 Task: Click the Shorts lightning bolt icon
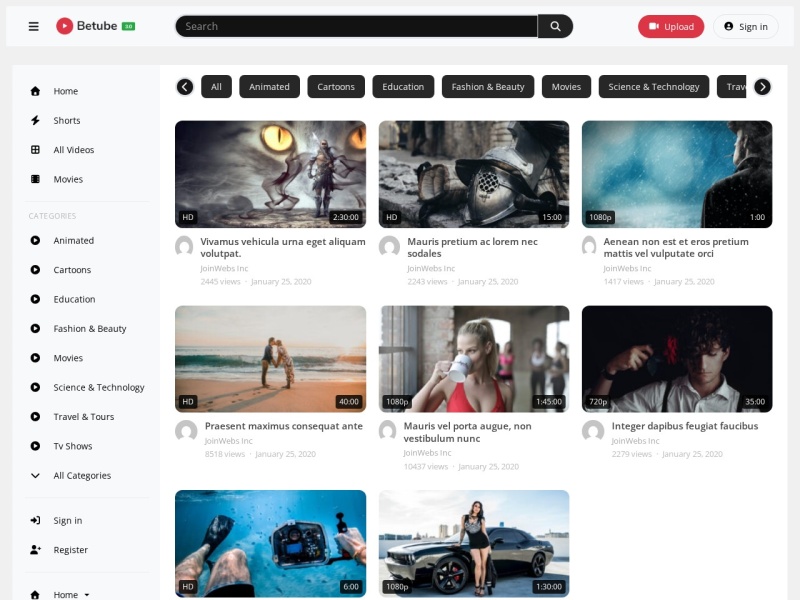point(35,120)
